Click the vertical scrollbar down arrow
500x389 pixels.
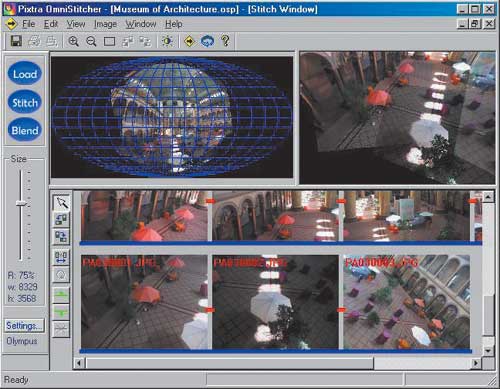tap(488, 351)
